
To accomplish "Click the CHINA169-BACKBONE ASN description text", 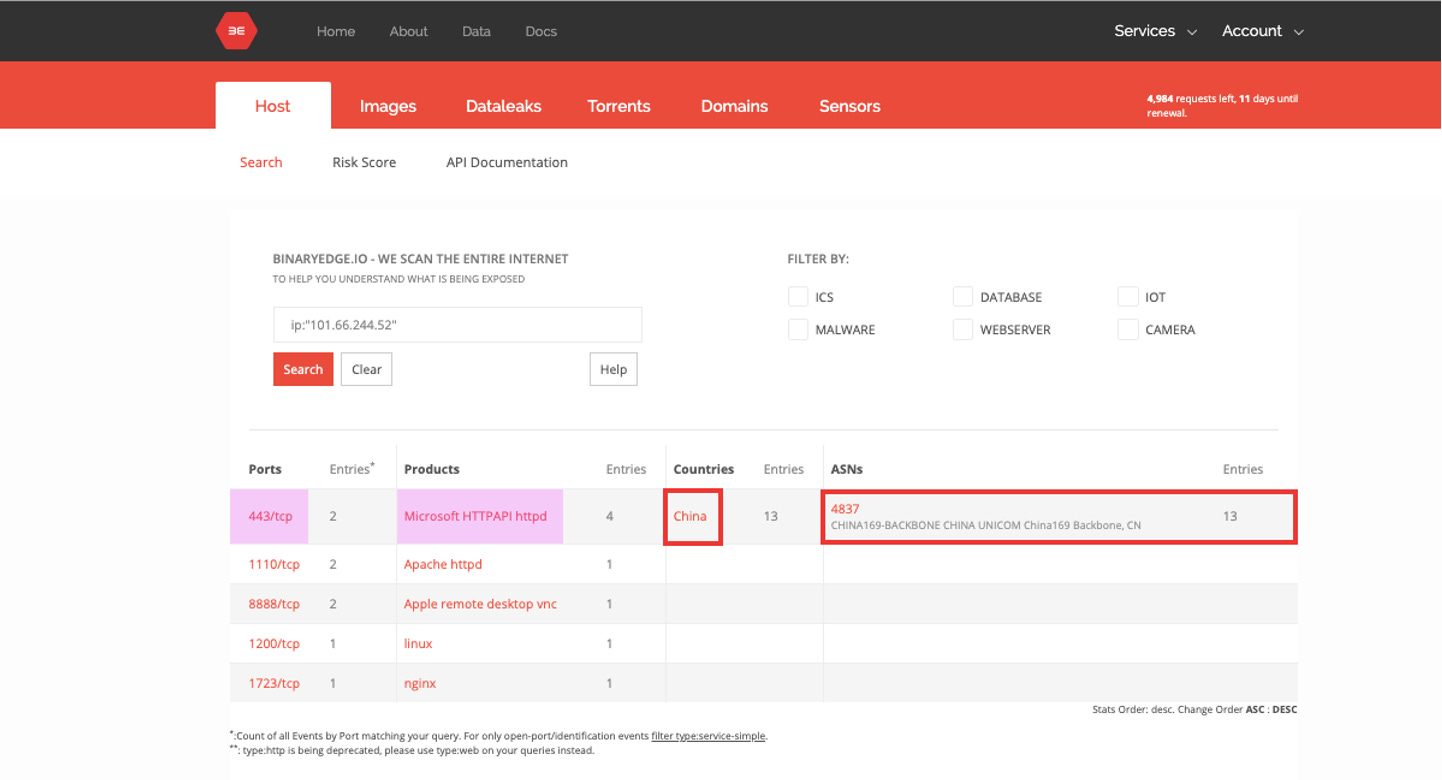I will tap(986, 525).
